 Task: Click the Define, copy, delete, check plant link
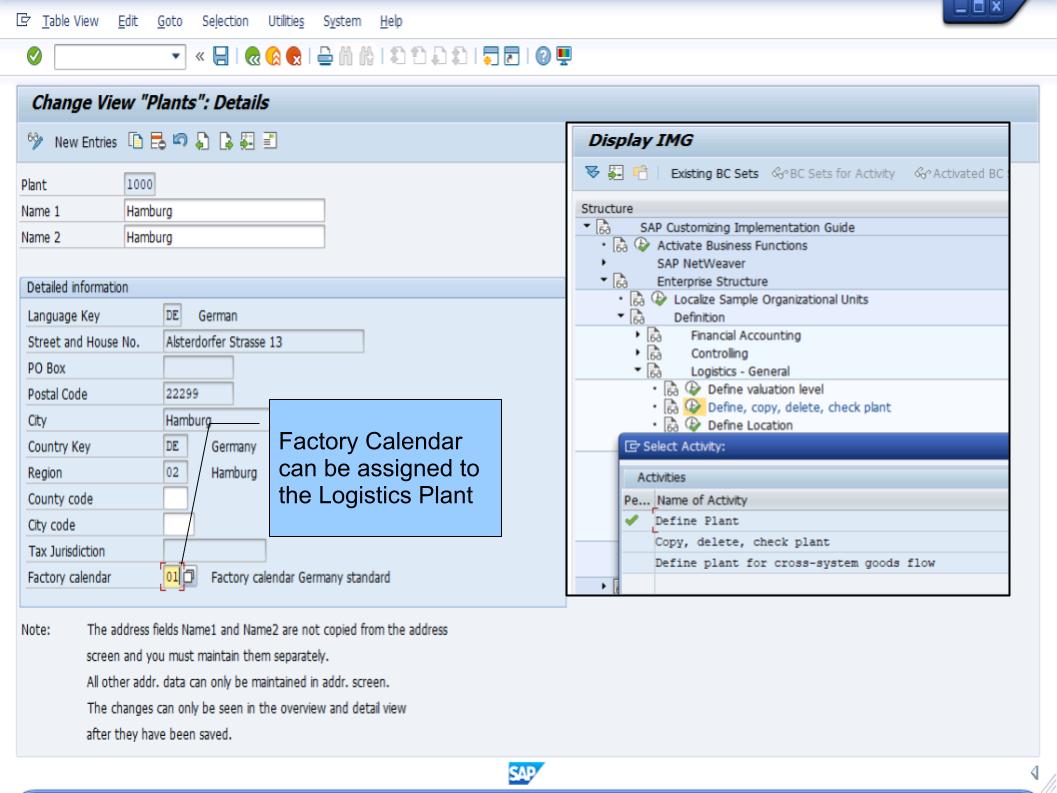tap(799, 407)
